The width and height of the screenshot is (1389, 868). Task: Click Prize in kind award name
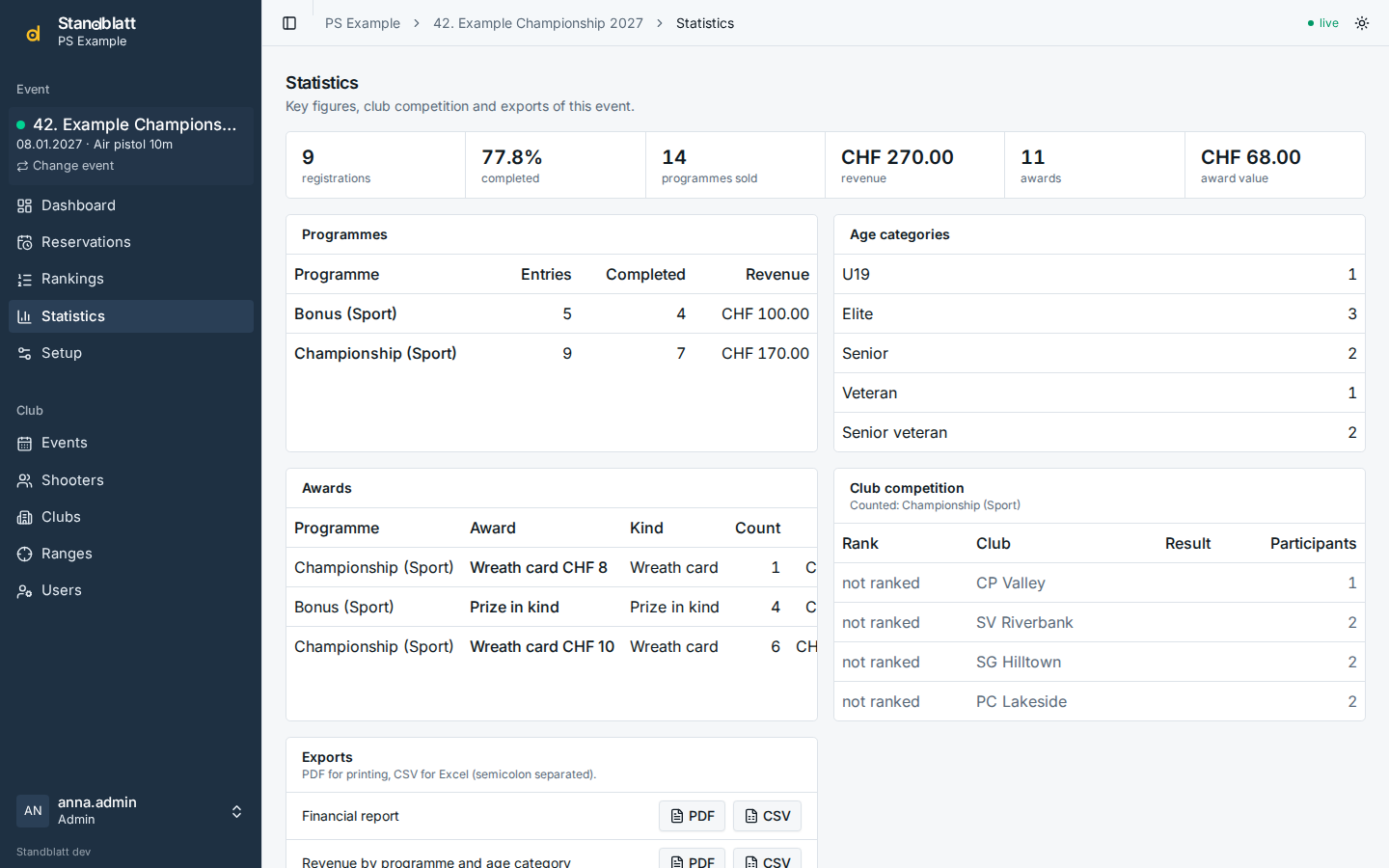tap(514, 607)
